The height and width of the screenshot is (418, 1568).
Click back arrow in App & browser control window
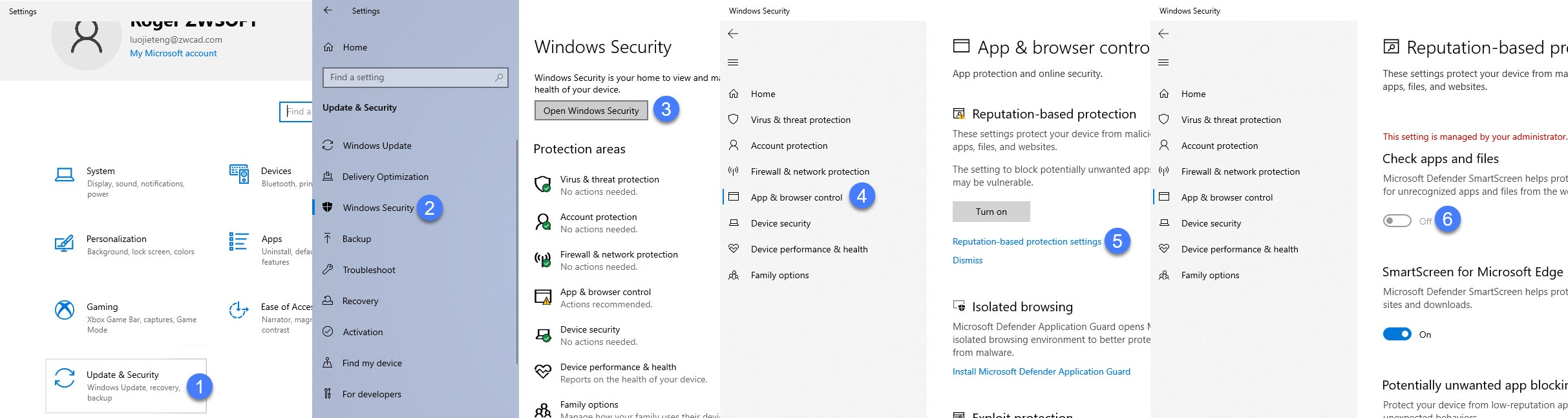click(733, 34)
